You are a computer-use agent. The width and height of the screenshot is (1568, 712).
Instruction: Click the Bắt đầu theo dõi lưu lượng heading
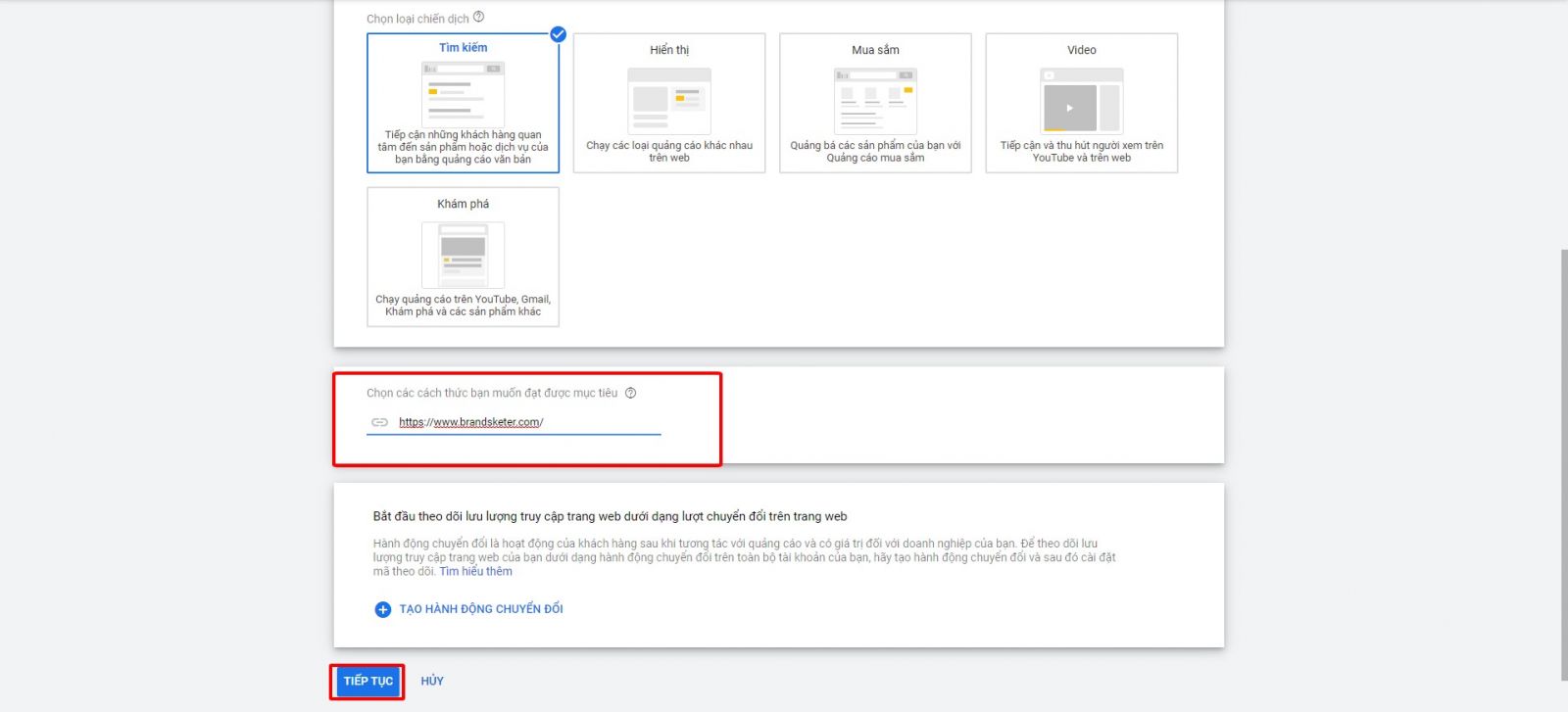(x=610, y=516)
